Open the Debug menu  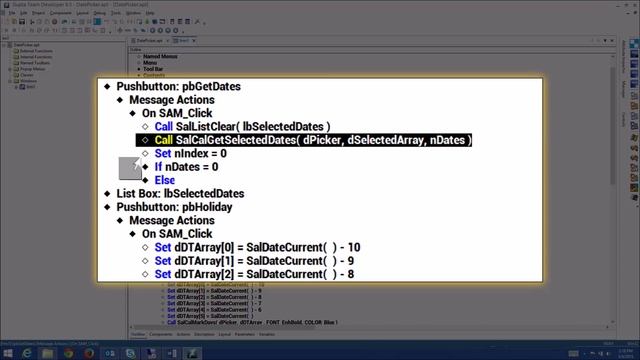(100, 13)
